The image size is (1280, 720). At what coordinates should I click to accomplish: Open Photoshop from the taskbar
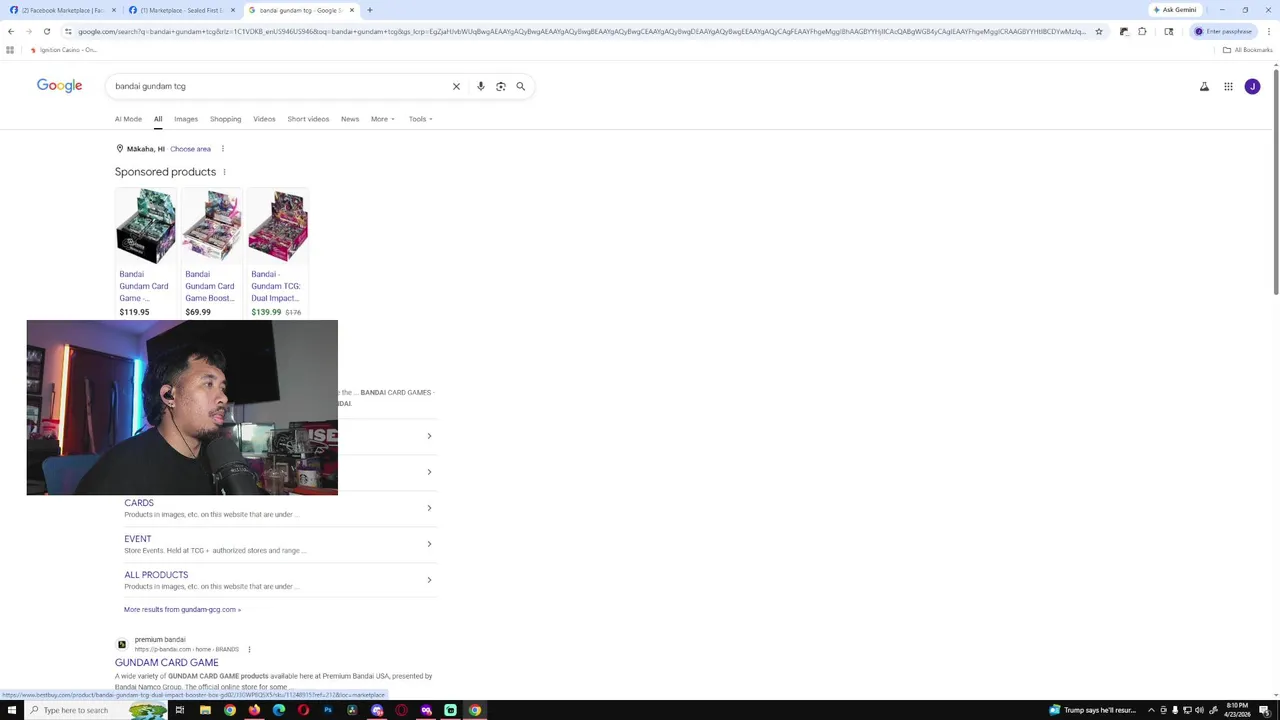(x=328, y=710)
